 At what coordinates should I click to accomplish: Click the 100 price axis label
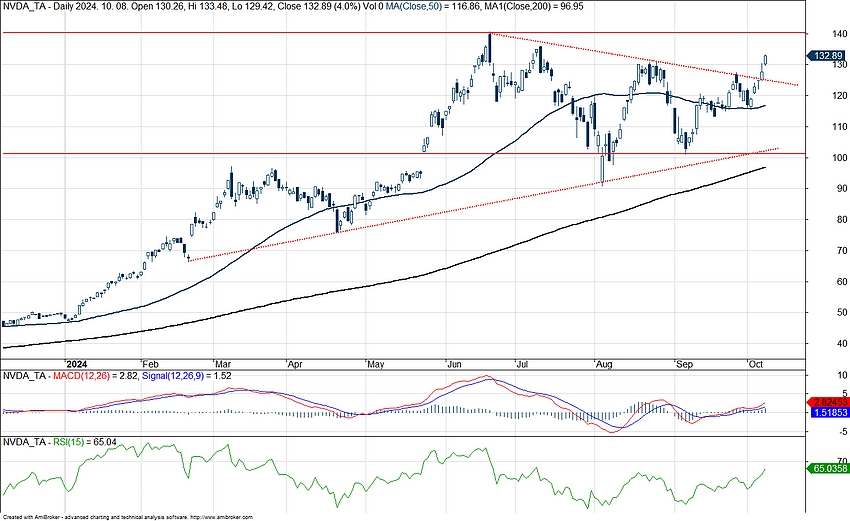840,158
